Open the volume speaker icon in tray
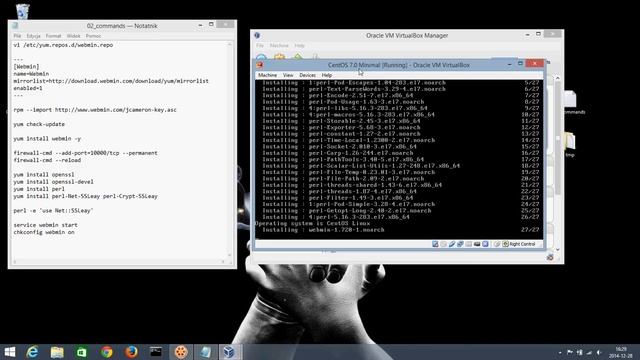This screenshot has height=360, width=640. click(x=599, y=352)
